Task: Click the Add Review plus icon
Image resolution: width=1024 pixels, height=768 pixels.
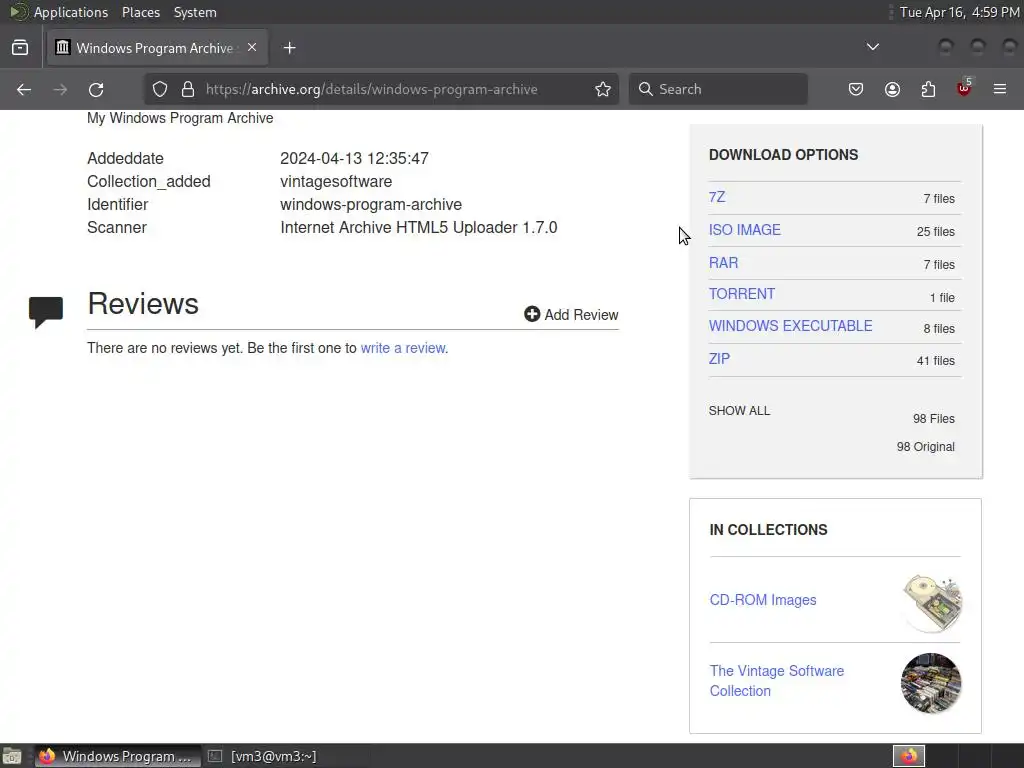Action: [x=532, y=314]
